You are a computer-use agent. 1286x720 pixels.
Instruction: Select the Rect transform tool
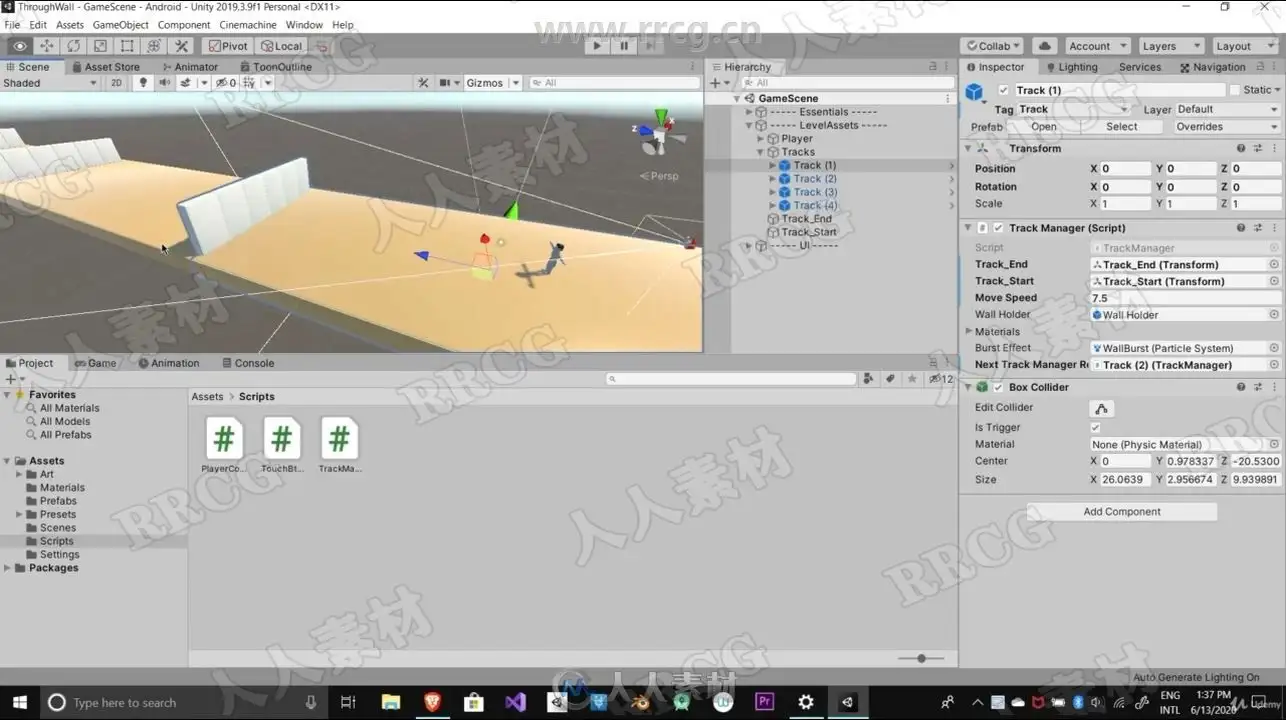(127, 46)
